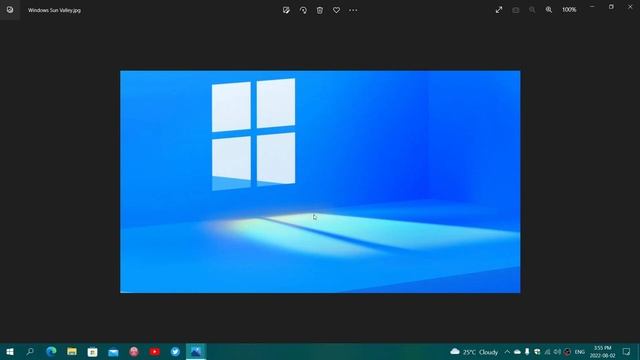The width and height of the screenshot is (640, 360).
Task: Click the actual size icon left of zoom out
Action: 516,10
